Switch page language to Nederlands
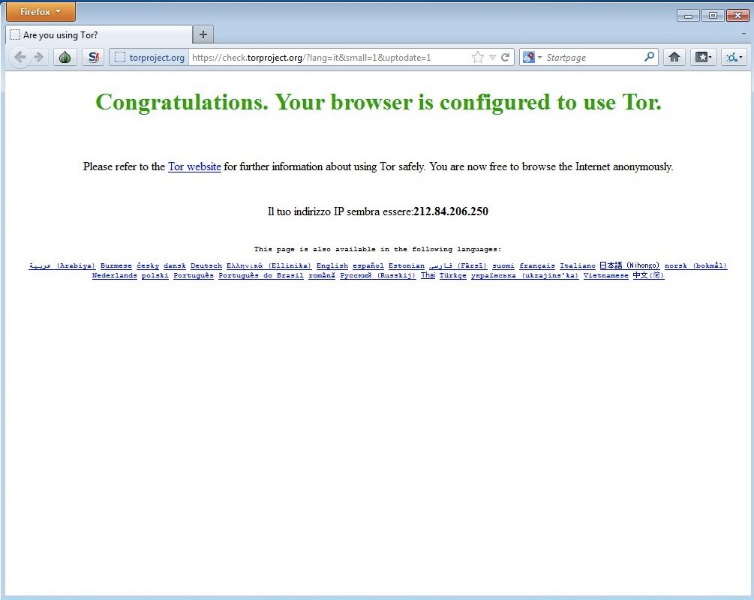Image resolution: width=754 pixels, height=600 pixels. (114, 275)
